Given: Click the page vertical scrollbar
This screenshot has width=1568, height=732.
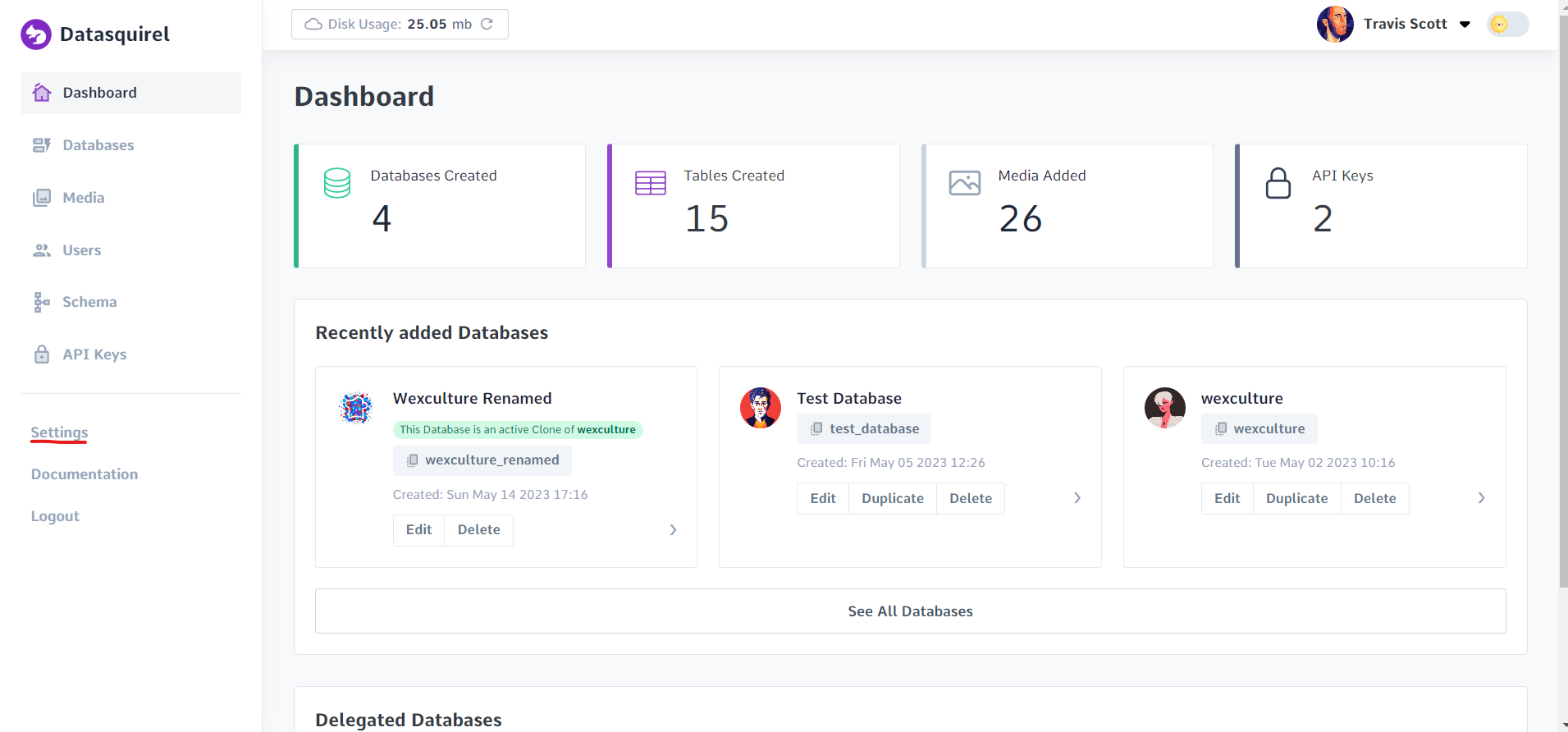Looking at the screenshot, I should point(1563,300).
